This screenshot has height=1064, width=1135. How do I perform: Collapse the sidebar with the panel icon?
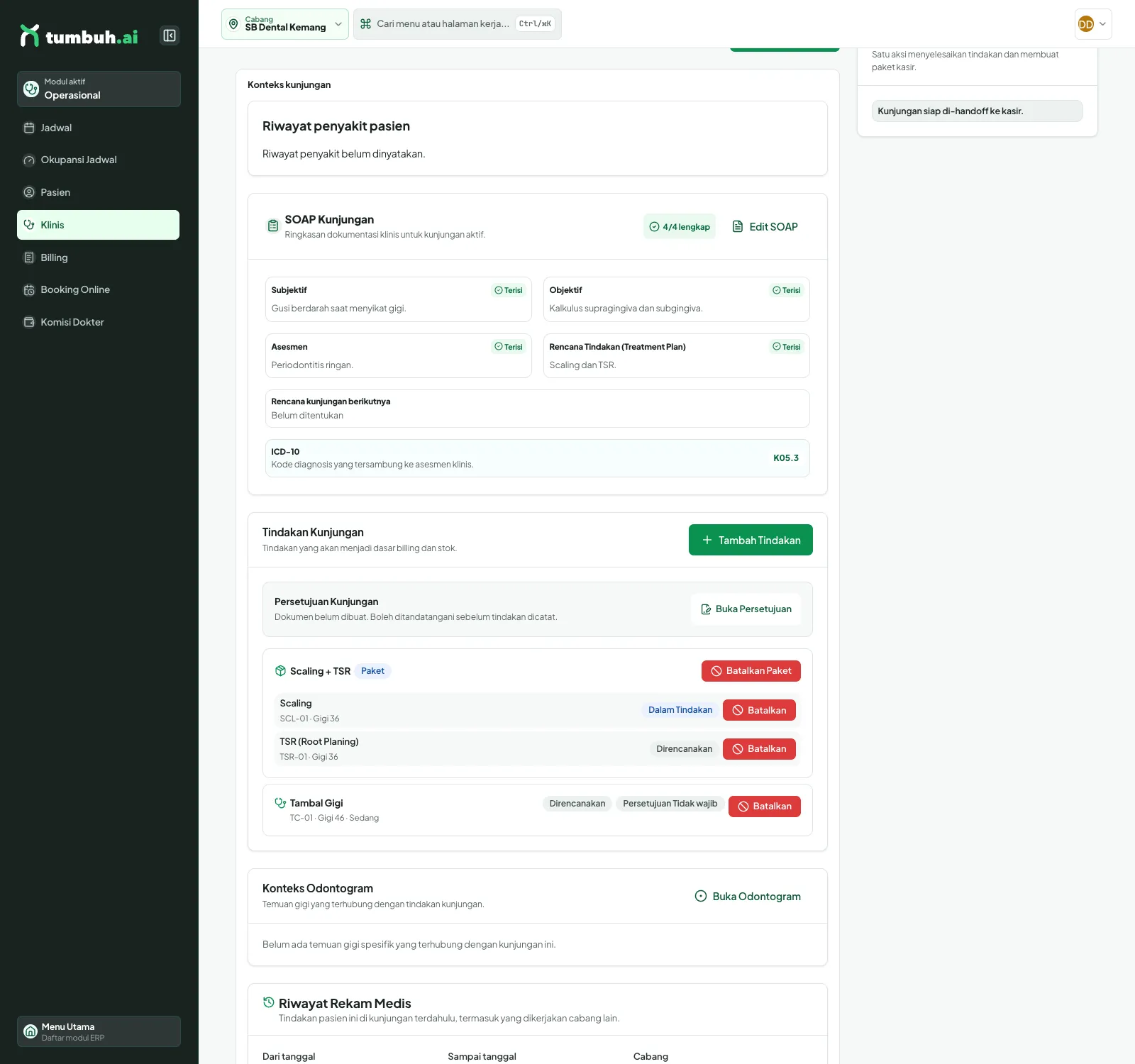click(170, 35)
